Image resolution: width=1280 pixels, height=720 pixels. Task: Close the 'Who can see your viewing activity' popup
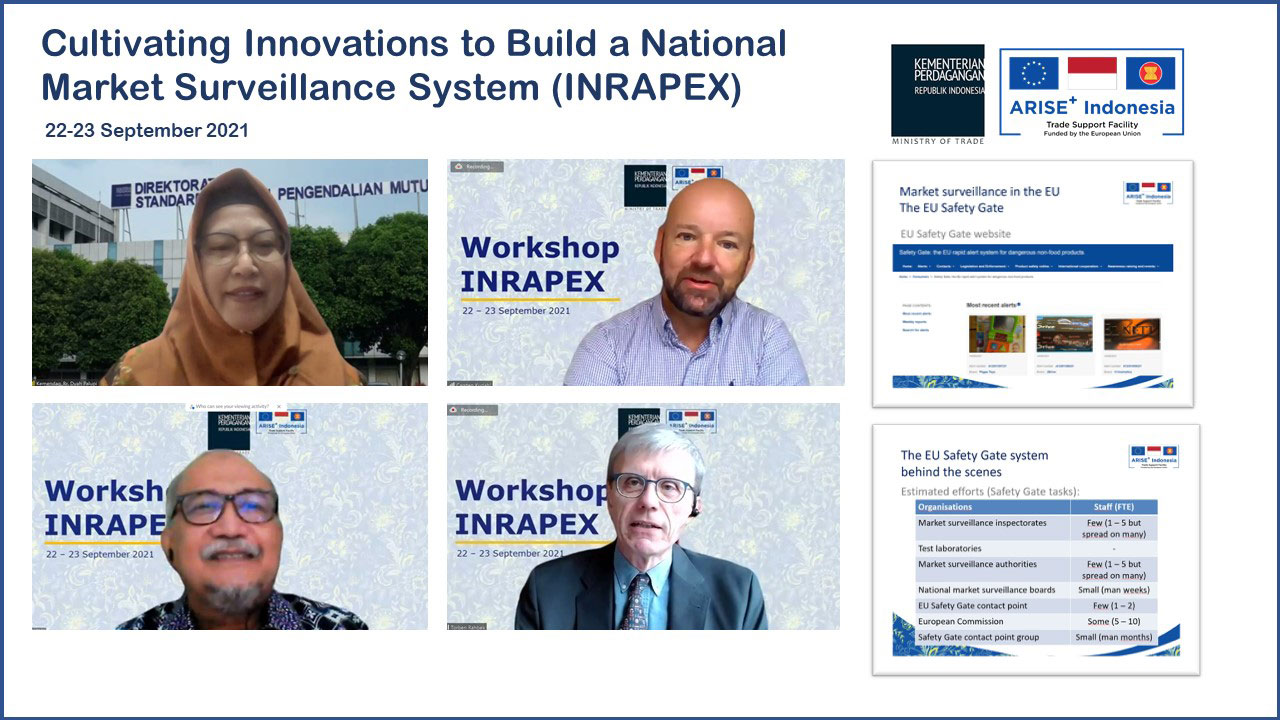[x=279, y=407]
